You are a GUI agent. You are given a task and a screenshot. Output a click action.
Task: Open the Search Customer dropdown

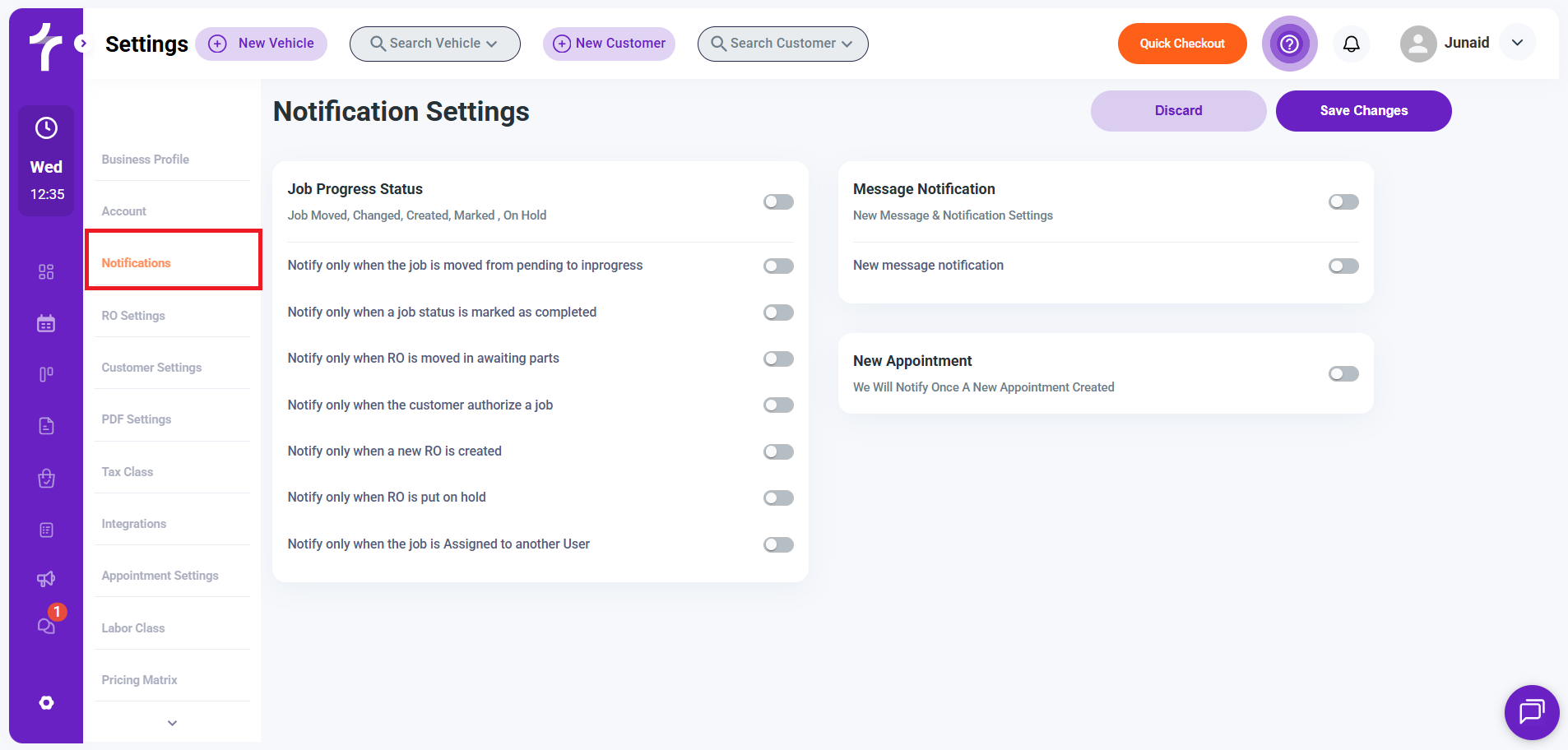(782, 44)
